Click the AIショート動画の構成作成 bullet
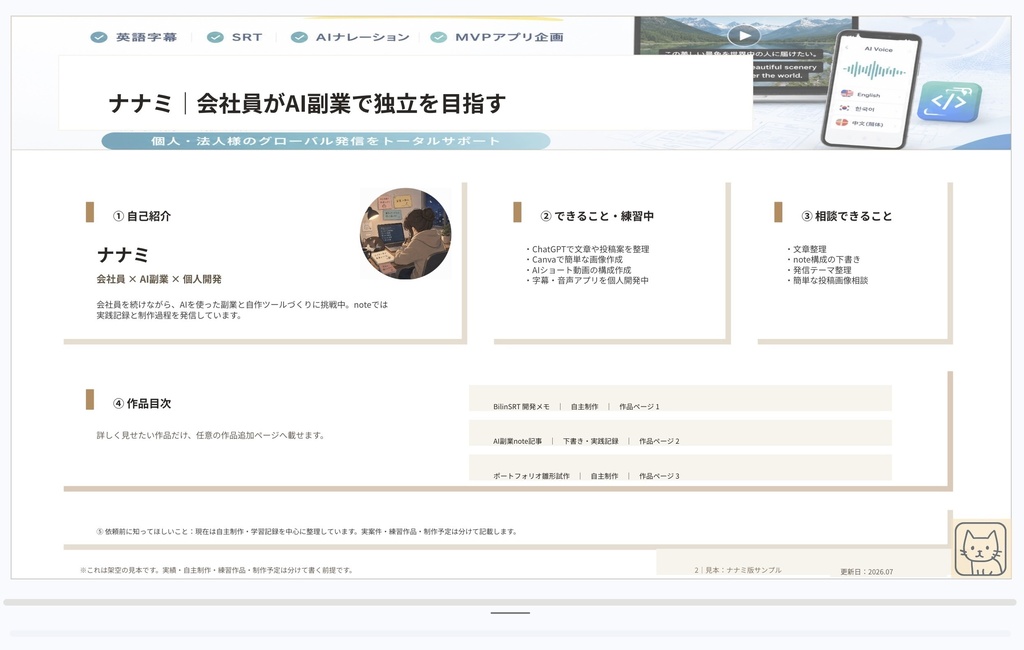The image size is (1024, 650). [x=578, y=270]
